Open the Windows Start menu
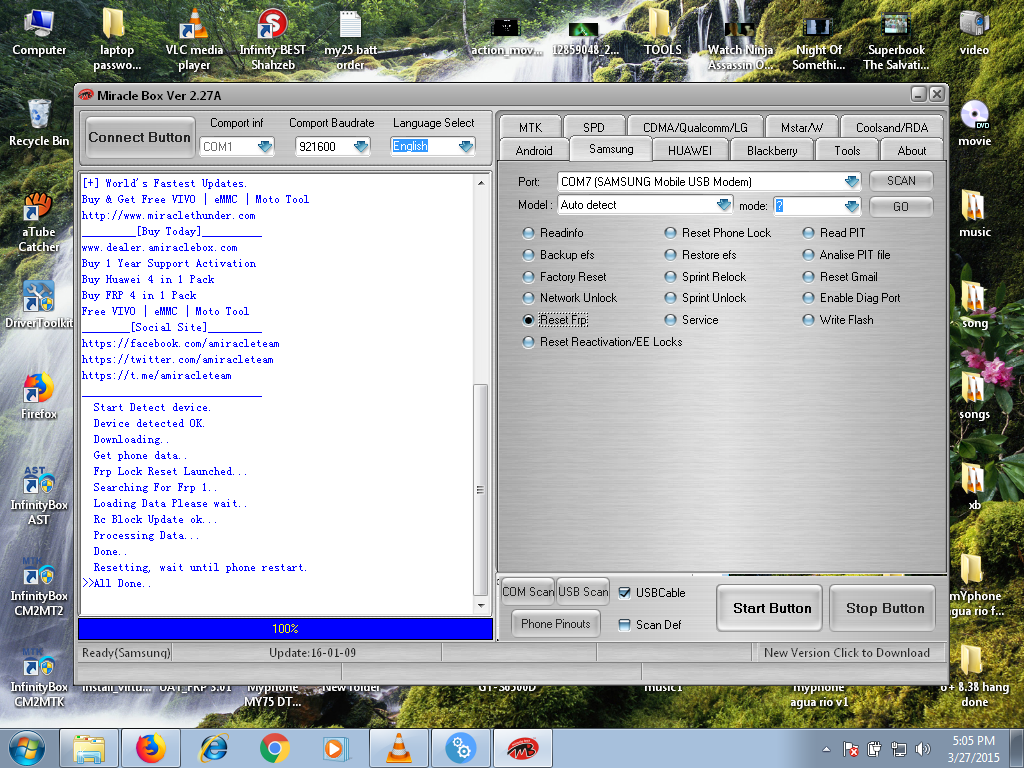1024x768 pixels. coord(27,748)
